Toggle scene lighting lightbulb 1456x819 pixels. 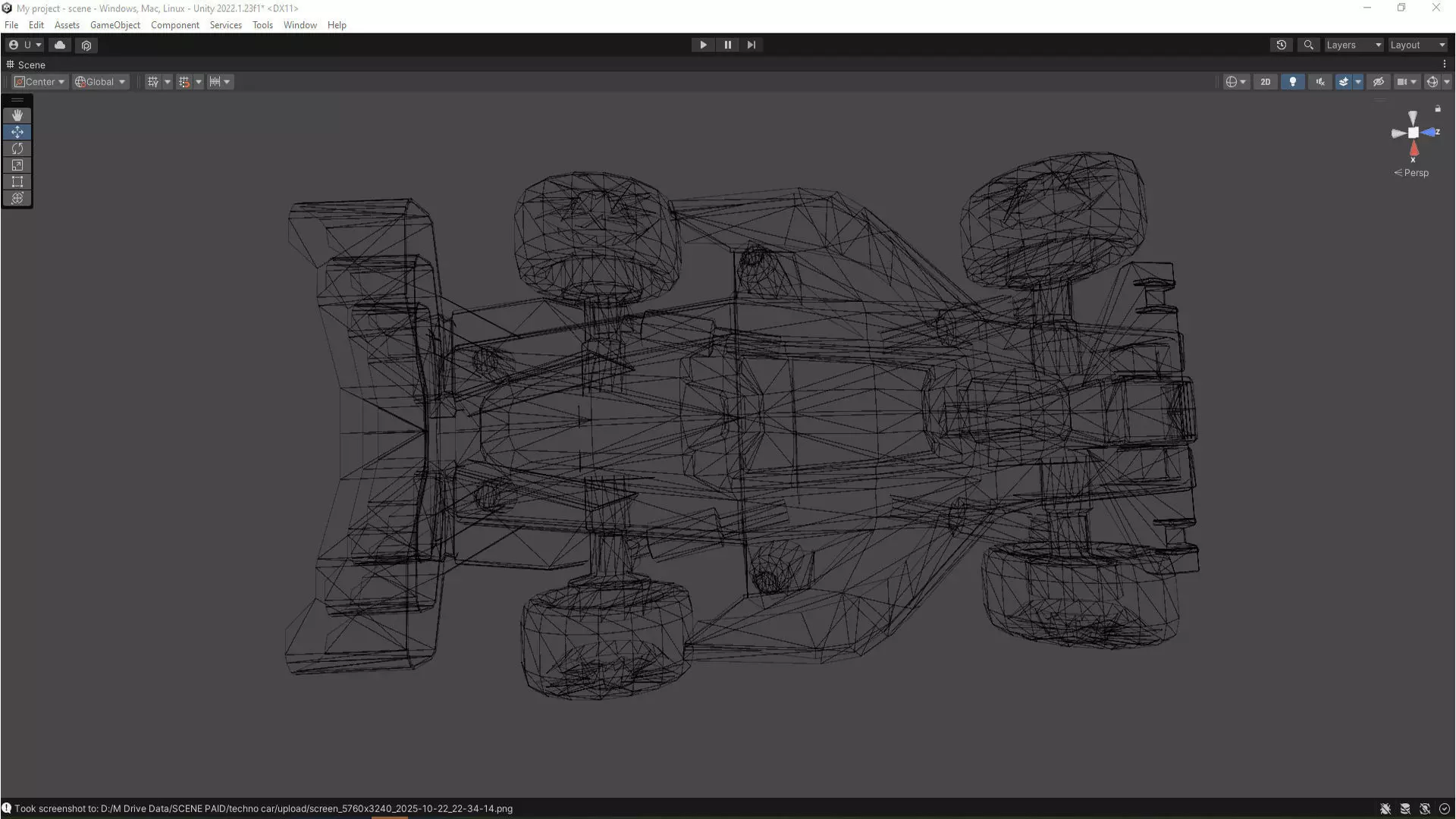[1292, 82]
